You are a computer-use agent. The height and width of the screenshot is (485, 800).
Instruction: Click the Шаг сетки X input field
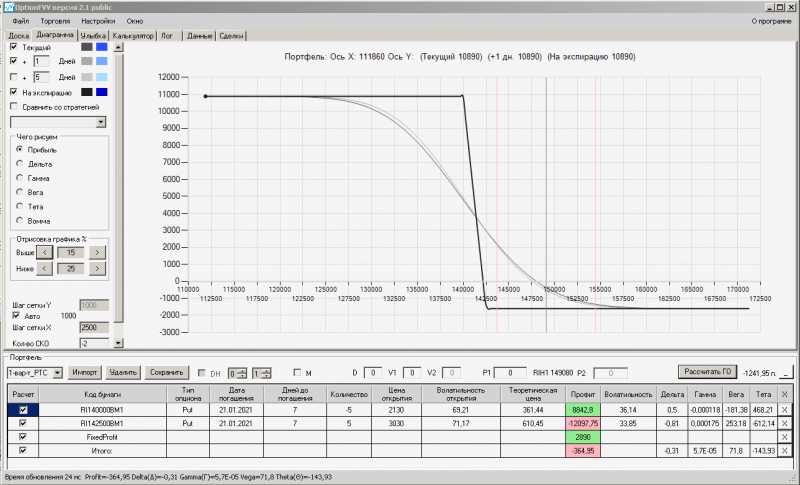[x=94, y=327]
